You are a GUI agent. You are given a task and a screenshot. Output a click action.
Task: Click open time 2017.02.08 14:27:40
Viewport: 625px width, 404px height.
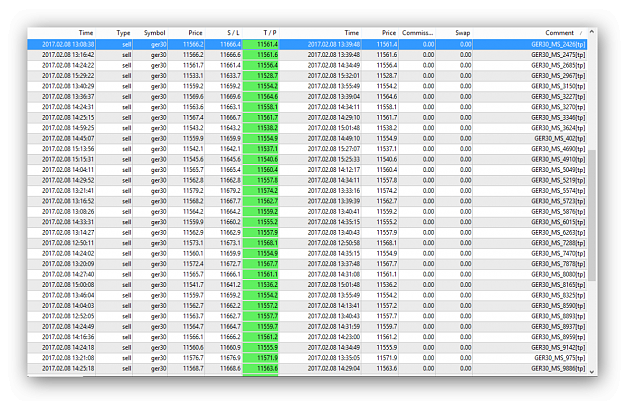68,274
